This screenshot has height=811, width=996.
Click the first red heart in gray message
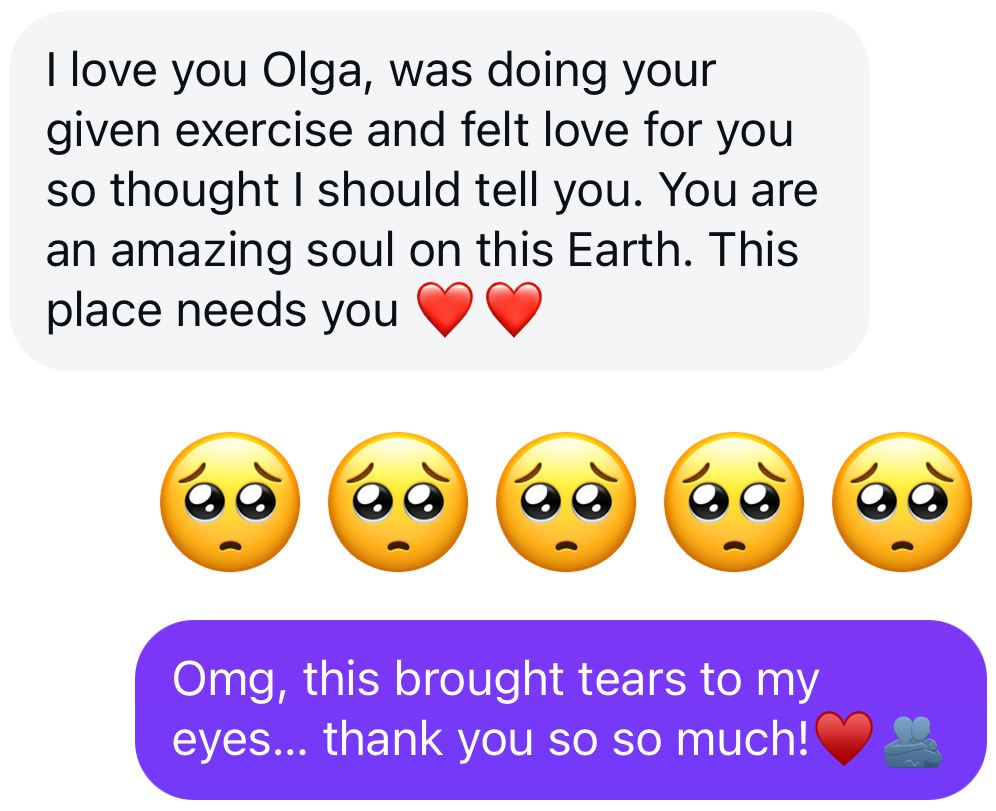click(445, 309)
